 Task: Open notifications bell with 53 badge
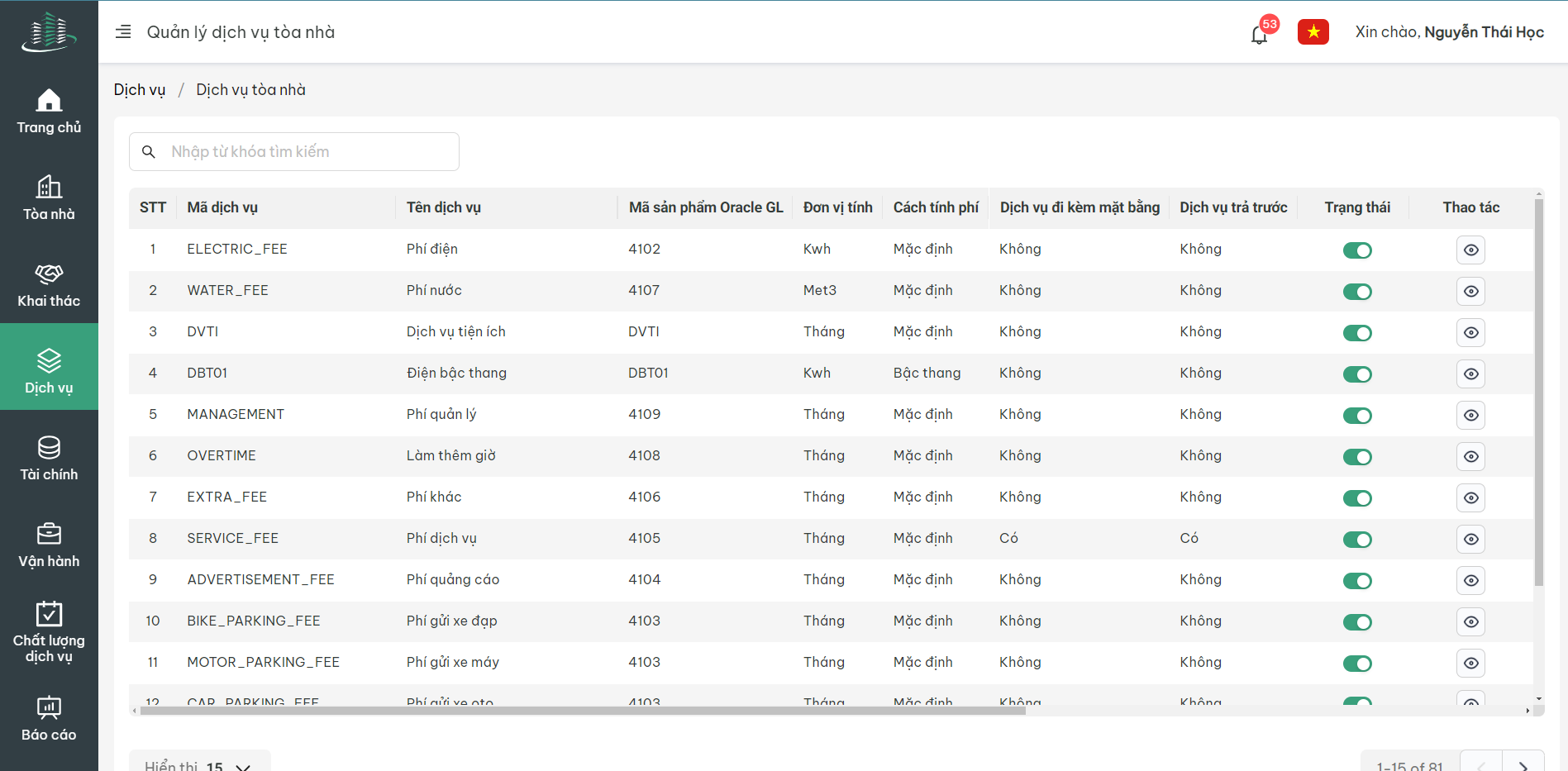1259,34
